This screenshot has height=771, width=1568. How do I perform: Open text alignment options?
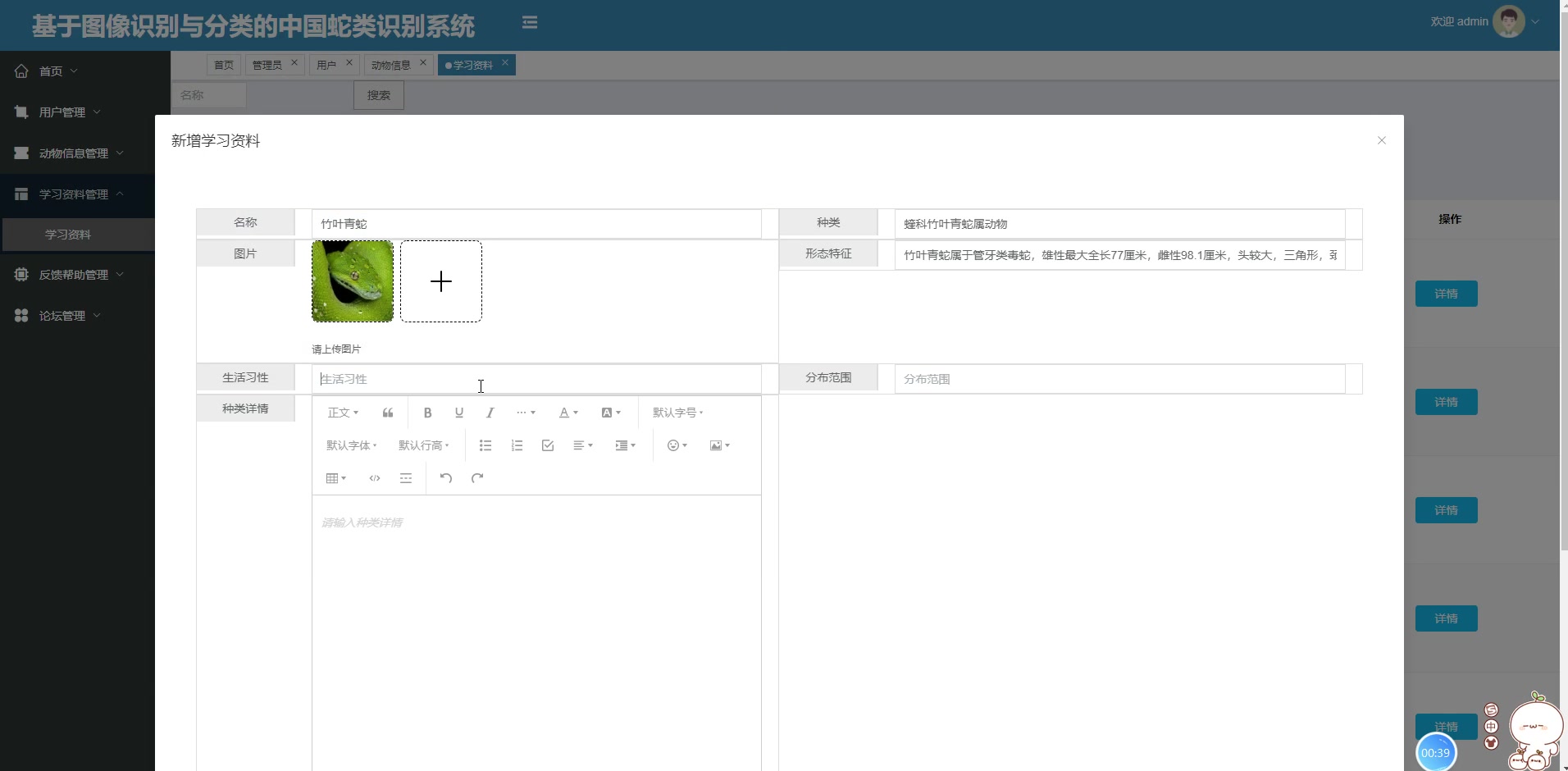pos(583,445)
